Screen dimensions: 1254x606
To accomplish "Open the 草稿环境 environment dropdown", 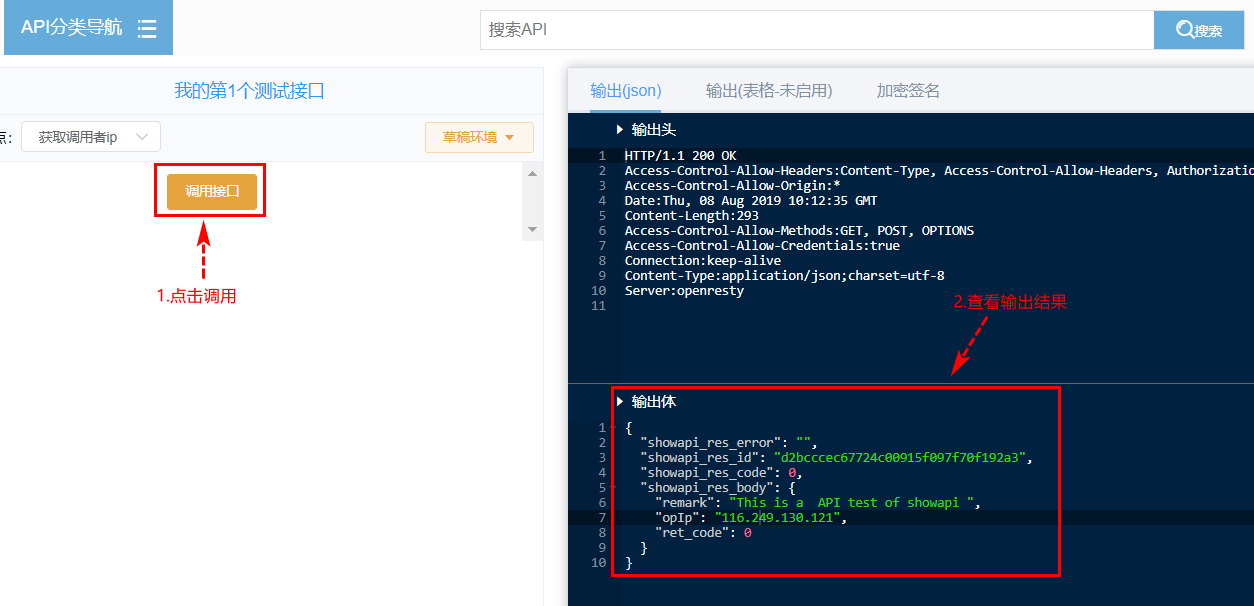I will pos(479,137).
